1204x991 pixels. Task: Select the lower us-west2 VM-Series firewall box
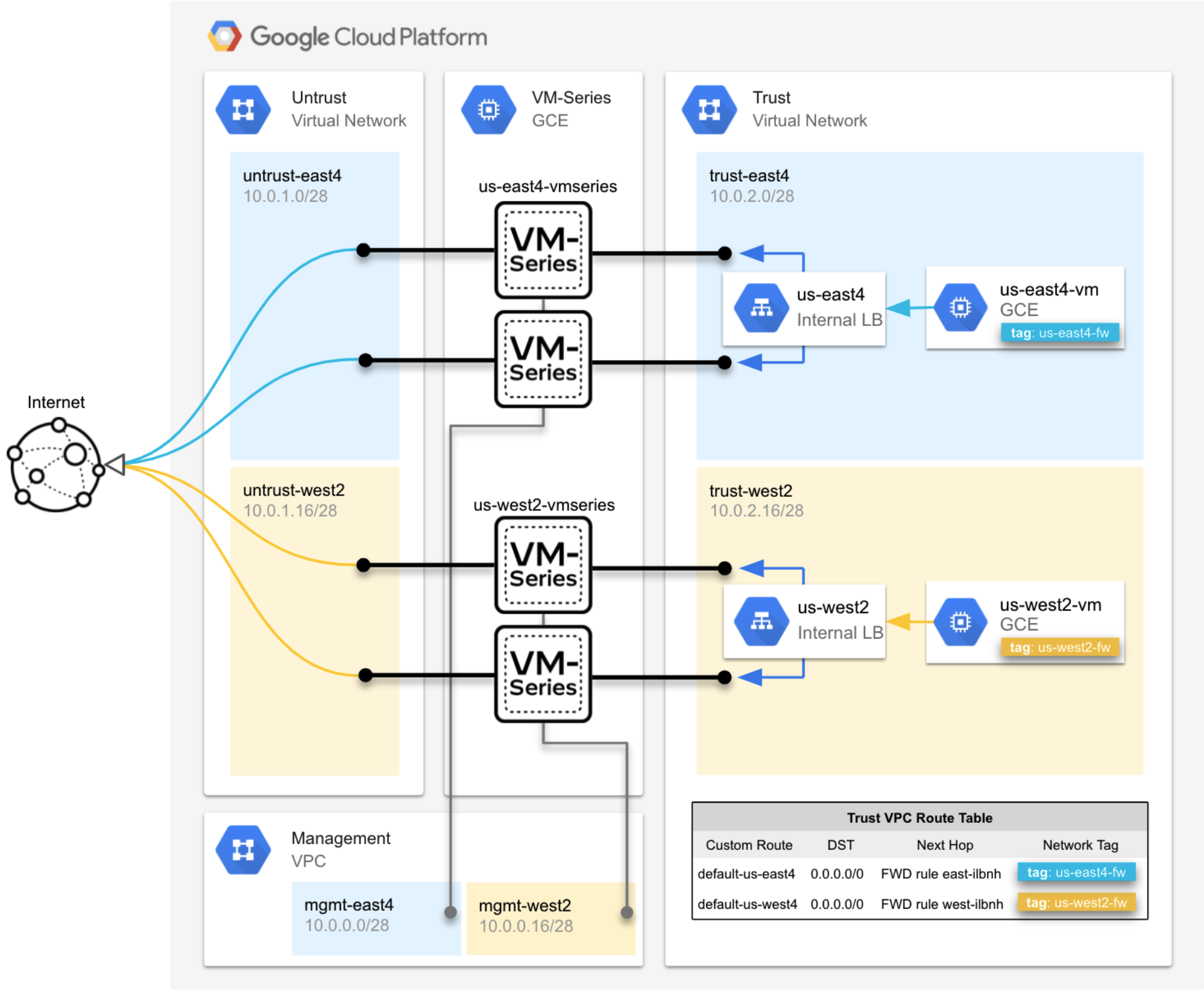pos(543,675)
